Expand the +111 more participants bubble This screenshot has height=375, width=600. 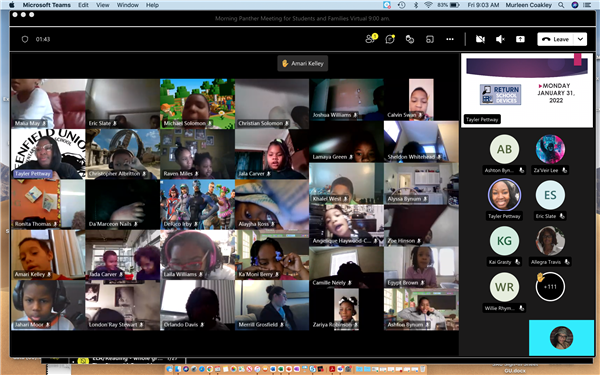(550, 287)
